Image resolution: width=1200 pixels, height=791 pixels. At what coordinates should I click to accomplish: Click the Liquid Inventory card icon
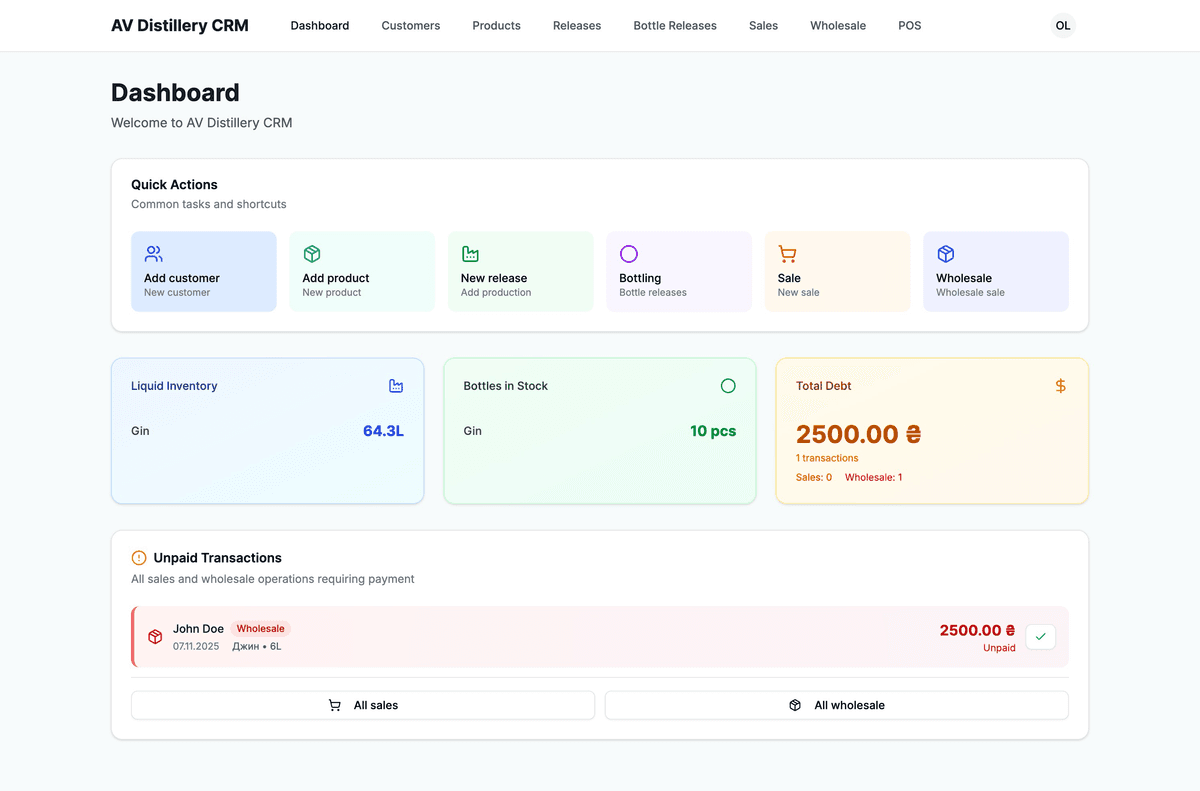click(396, 385)
